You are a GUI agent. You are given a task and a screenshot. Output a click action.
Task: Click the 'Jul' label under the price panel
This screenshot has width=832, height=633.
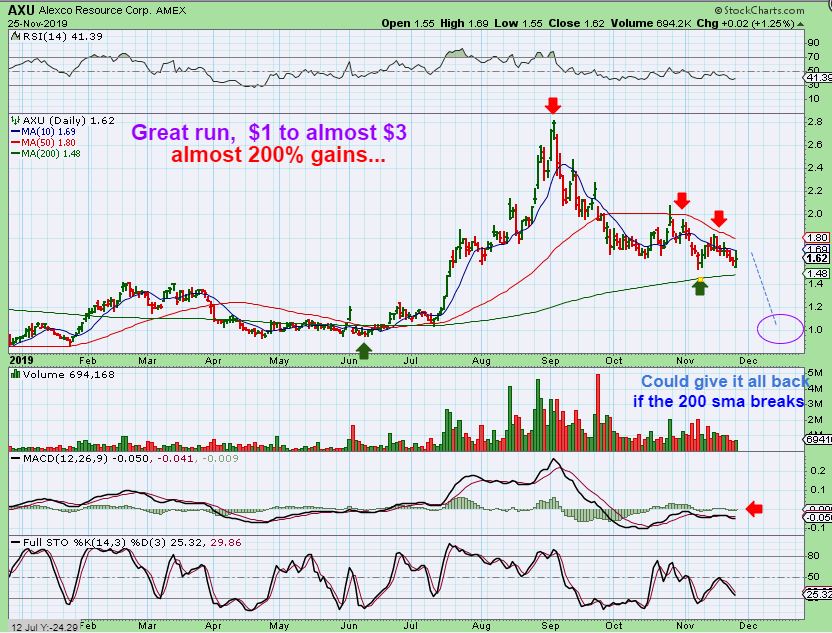click(410, 361)
